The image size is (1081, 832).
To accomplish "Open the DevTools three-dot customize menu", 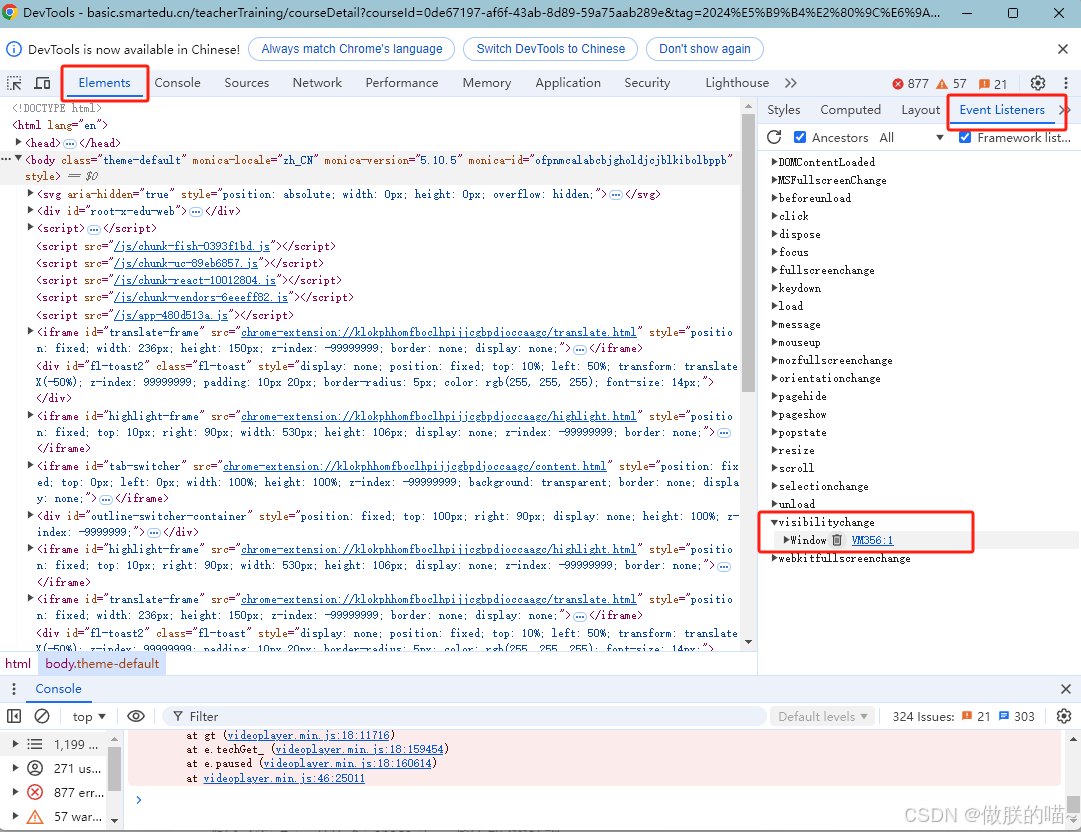I will click(1066, 83).
